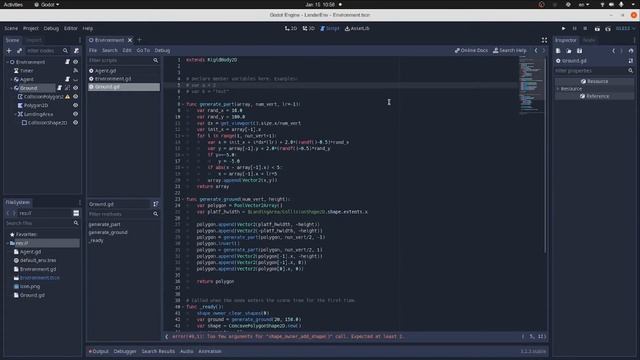The width and height of the screenshot is (640, 360).
Task: Open the script editor Go To menu
Action: 143,51
